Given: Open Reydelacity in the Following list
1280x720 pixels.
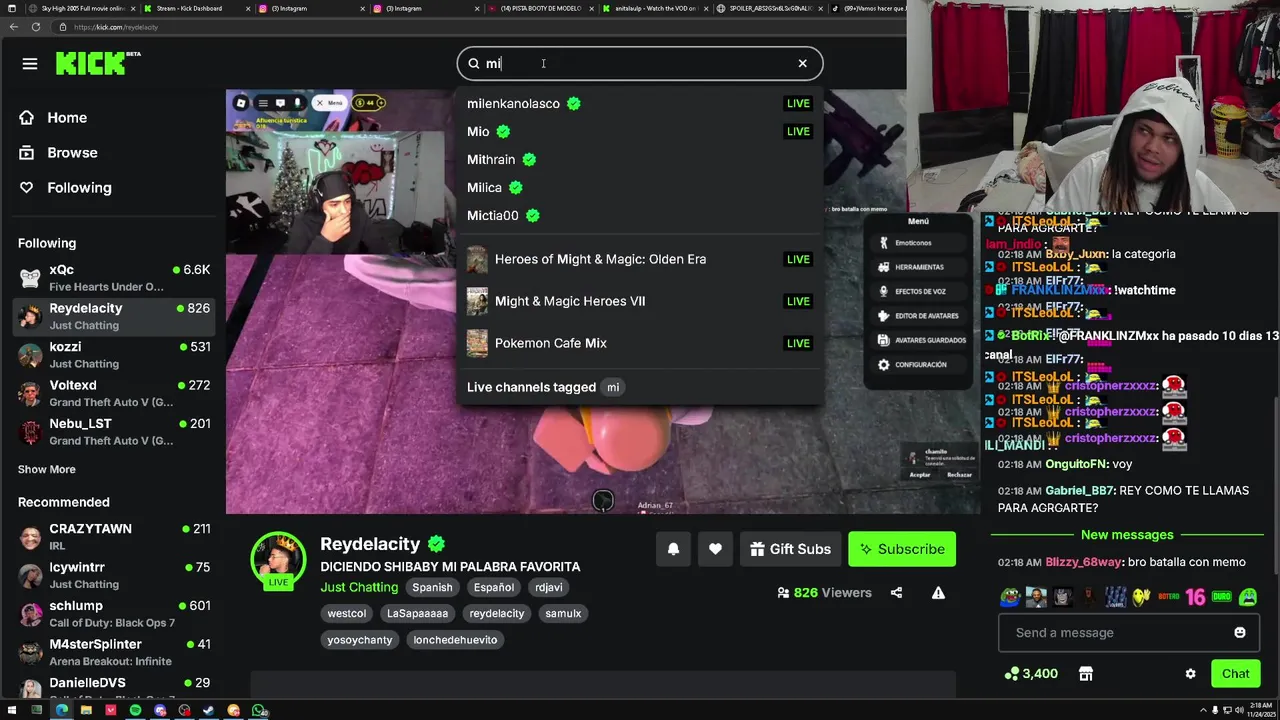Looking at the screenshot, I should click(114, 316).
